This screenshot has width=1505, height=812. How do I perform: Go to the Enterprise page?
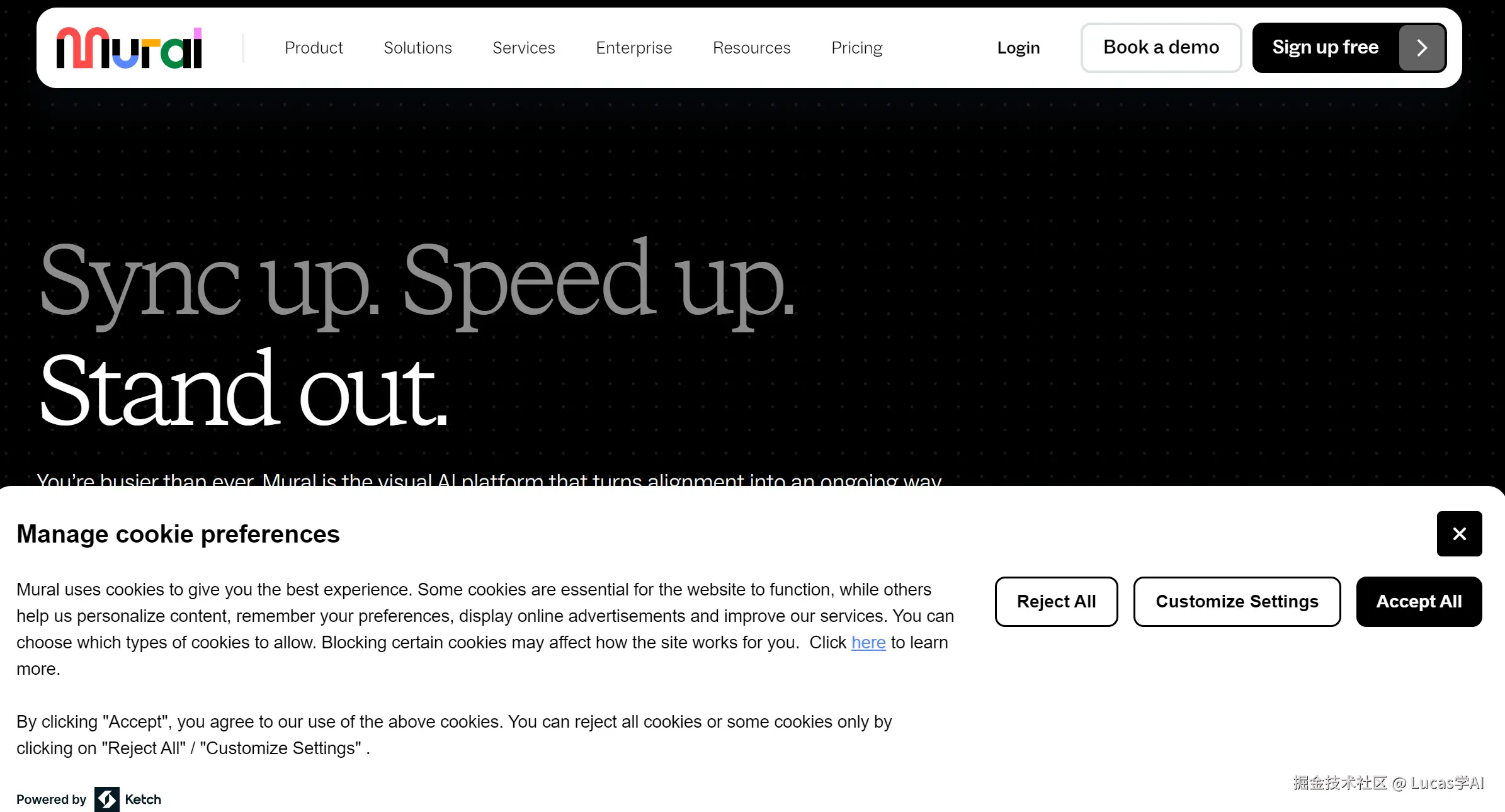[633, 48]
